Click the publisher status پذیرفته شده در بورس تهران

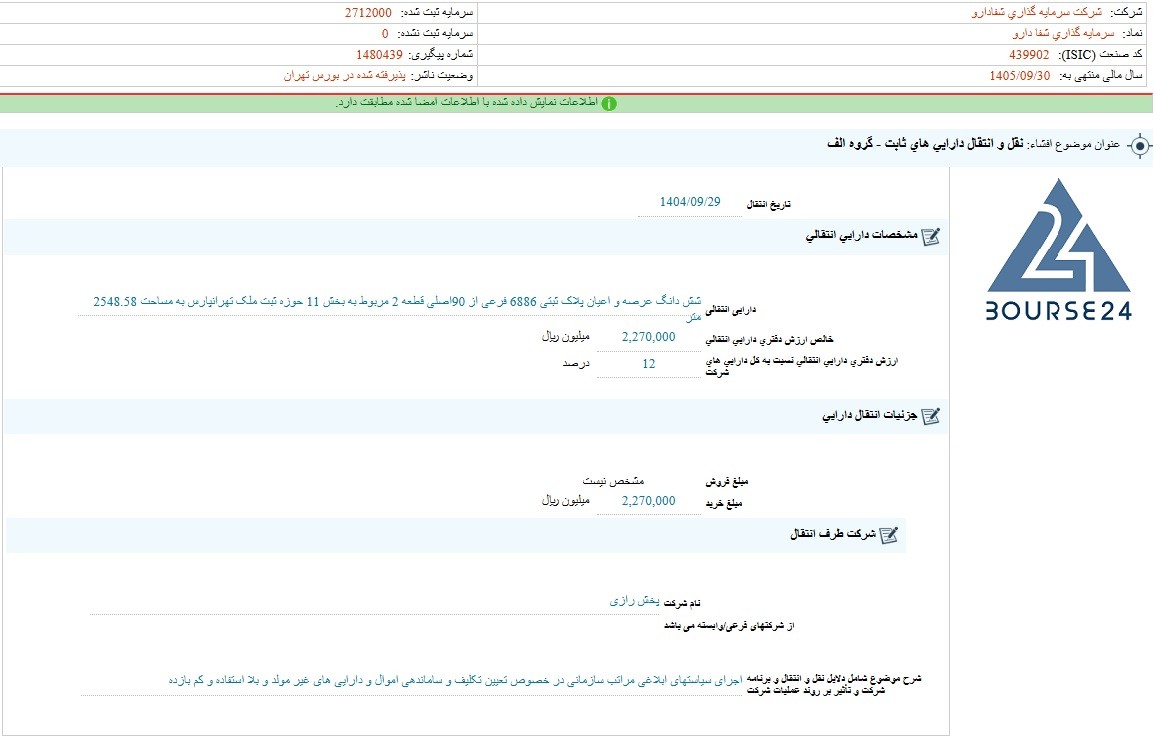point(344,76)
